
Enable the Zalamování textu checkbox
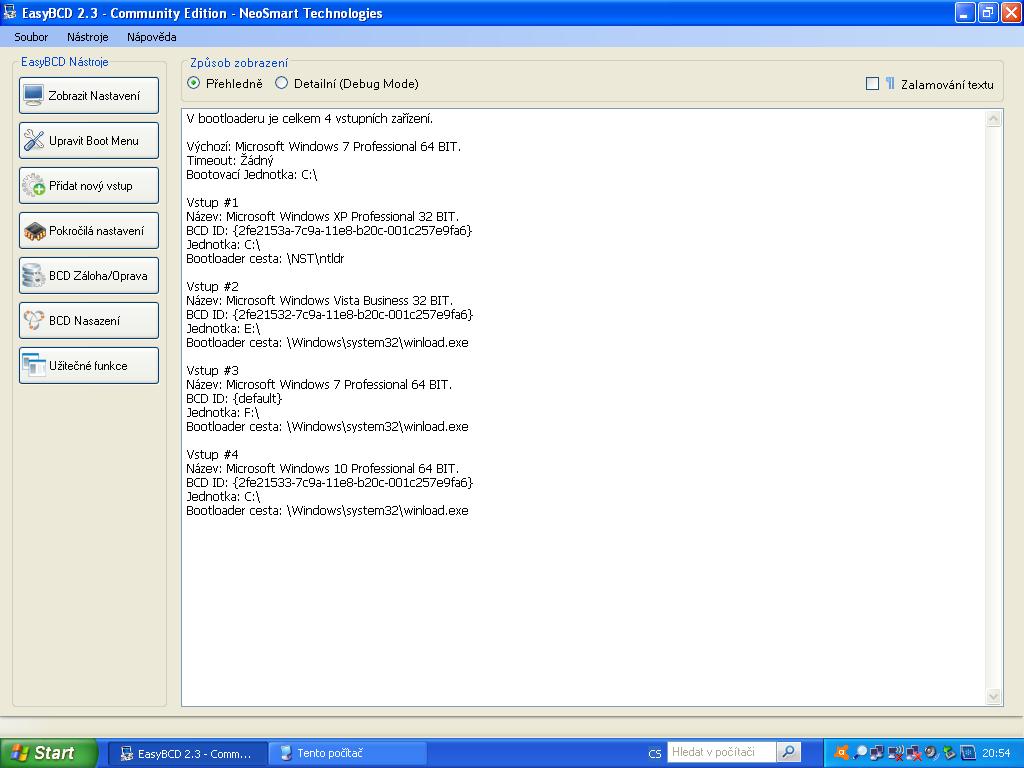pos(872,84)
